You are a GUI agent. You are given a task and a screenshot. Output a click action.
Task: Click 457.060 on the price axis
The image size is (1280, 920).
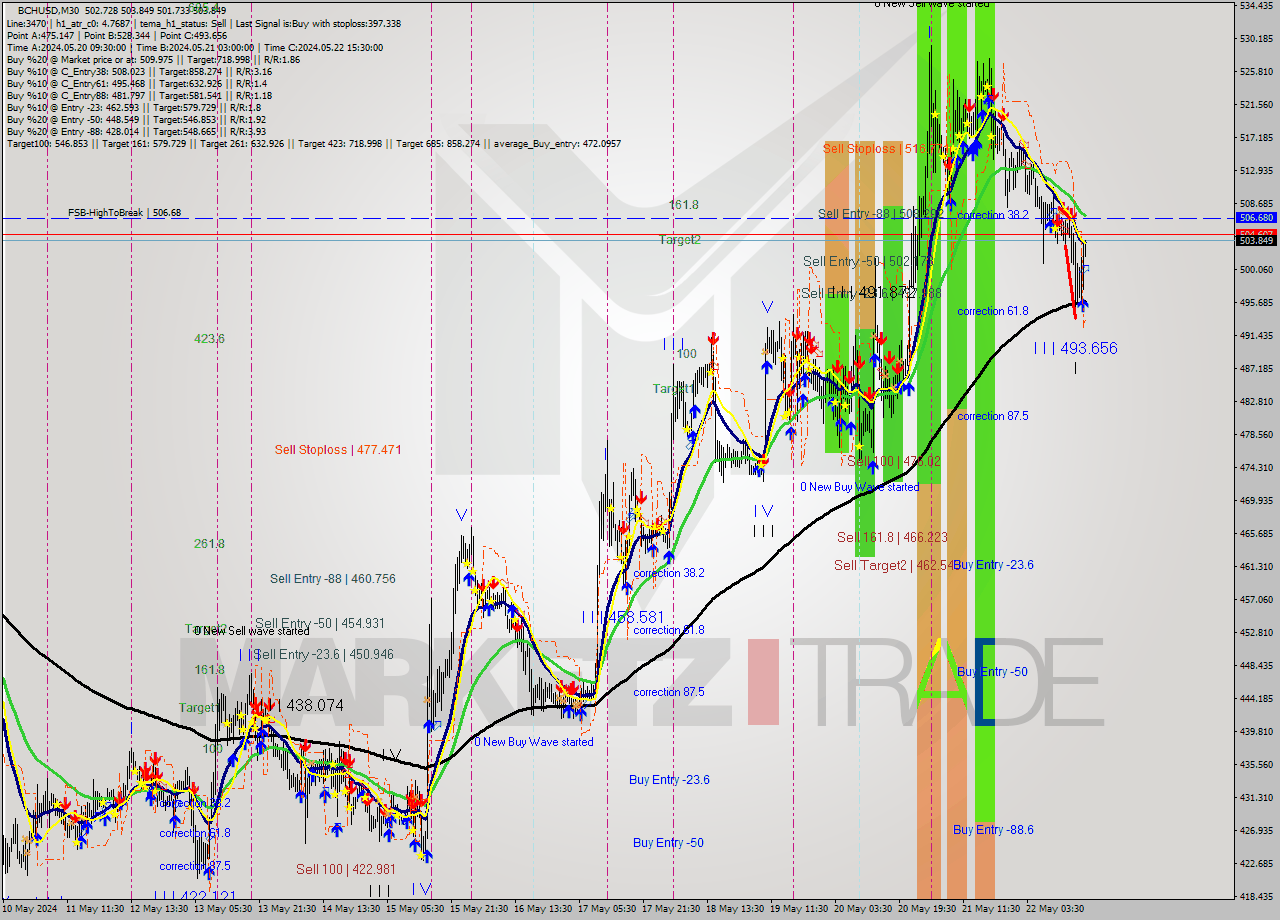(1256, 599)
